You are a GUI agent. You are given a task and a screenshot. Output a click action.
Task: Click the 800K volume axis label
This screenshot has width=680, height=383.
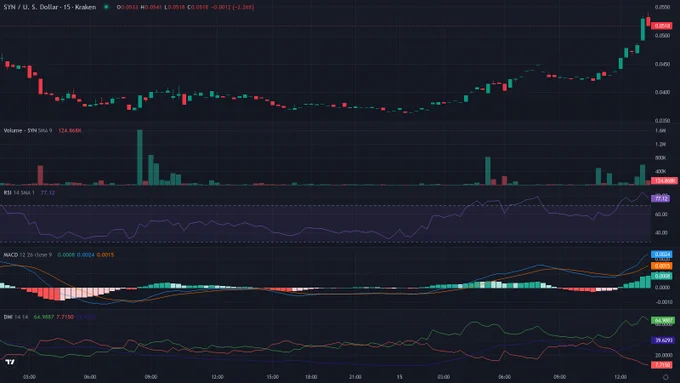point(660,158)
